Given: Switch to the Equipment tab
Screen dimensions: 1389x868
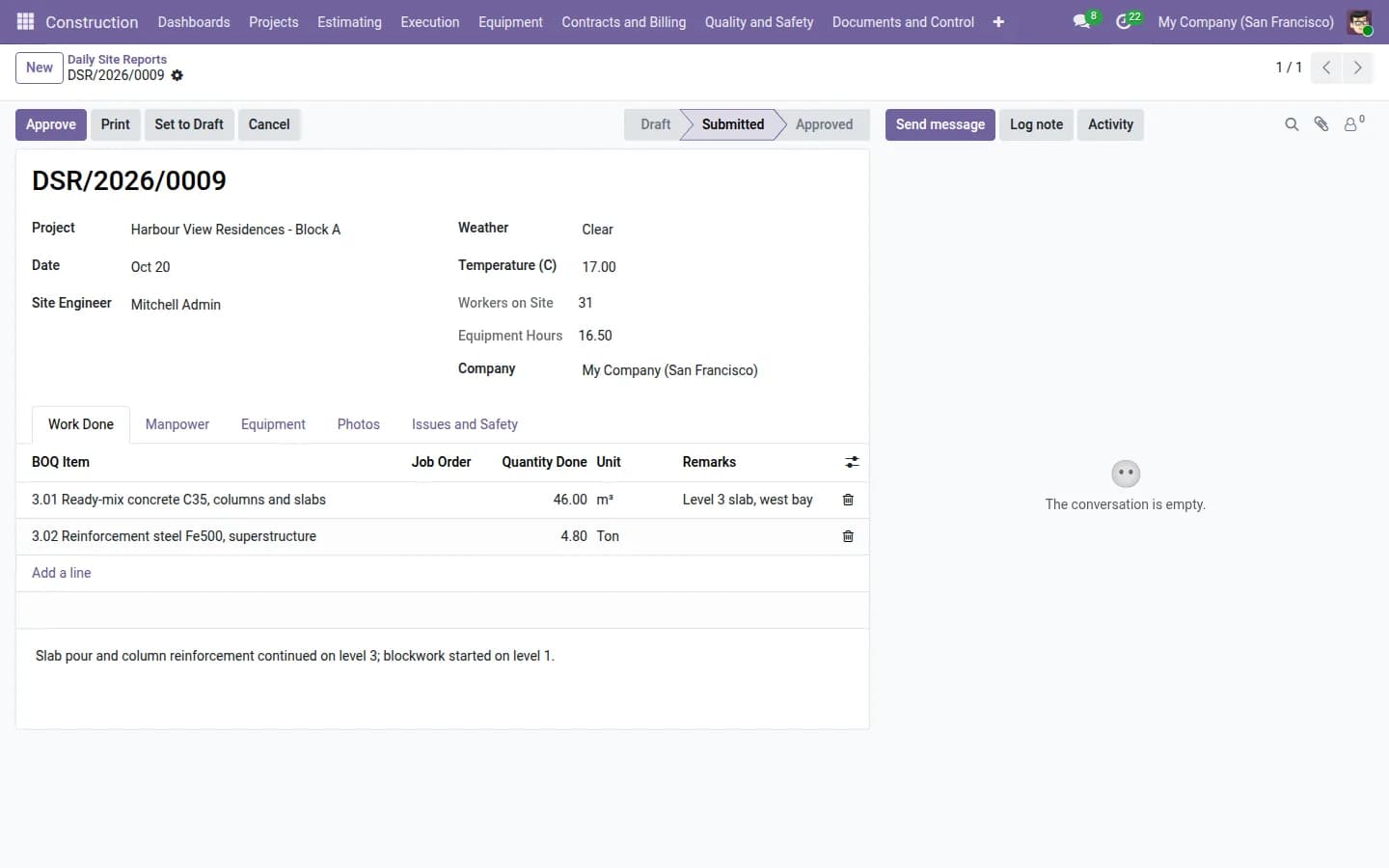Looking at the screenshot, I should pyautogui.click(x=273, y=424).
